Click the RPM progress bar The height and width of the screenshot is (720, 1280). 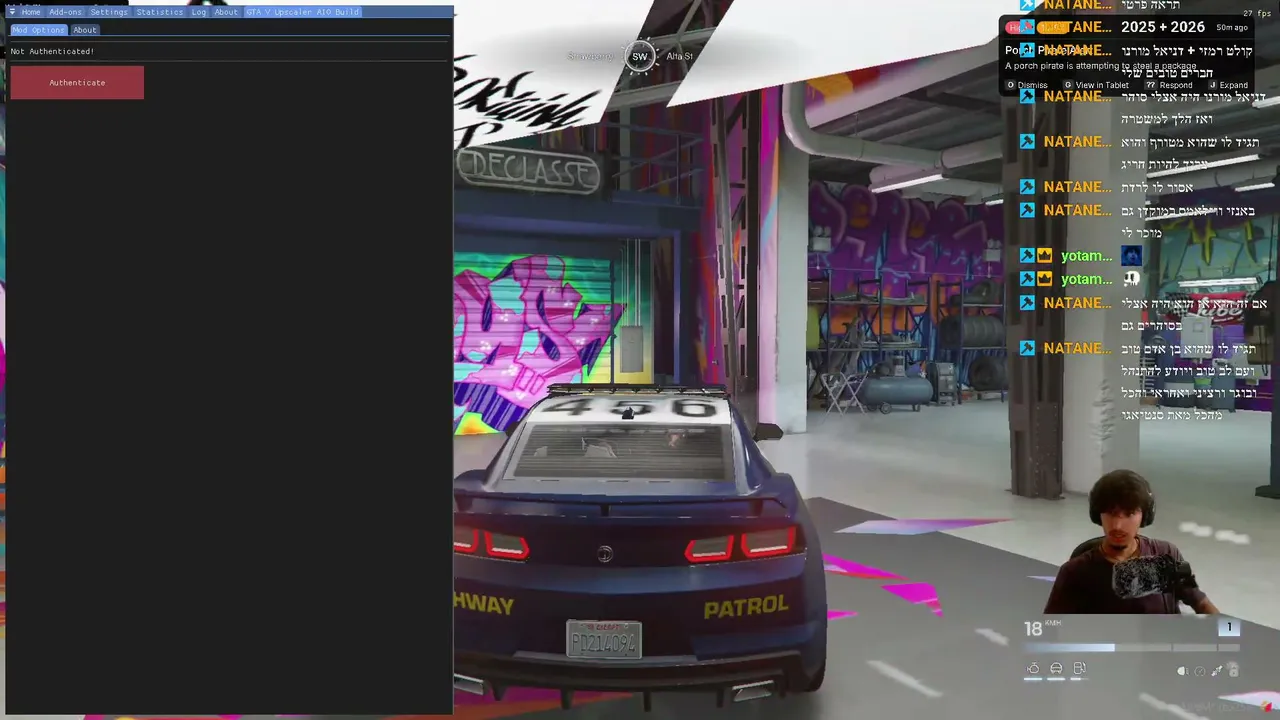coord(1133,648)
